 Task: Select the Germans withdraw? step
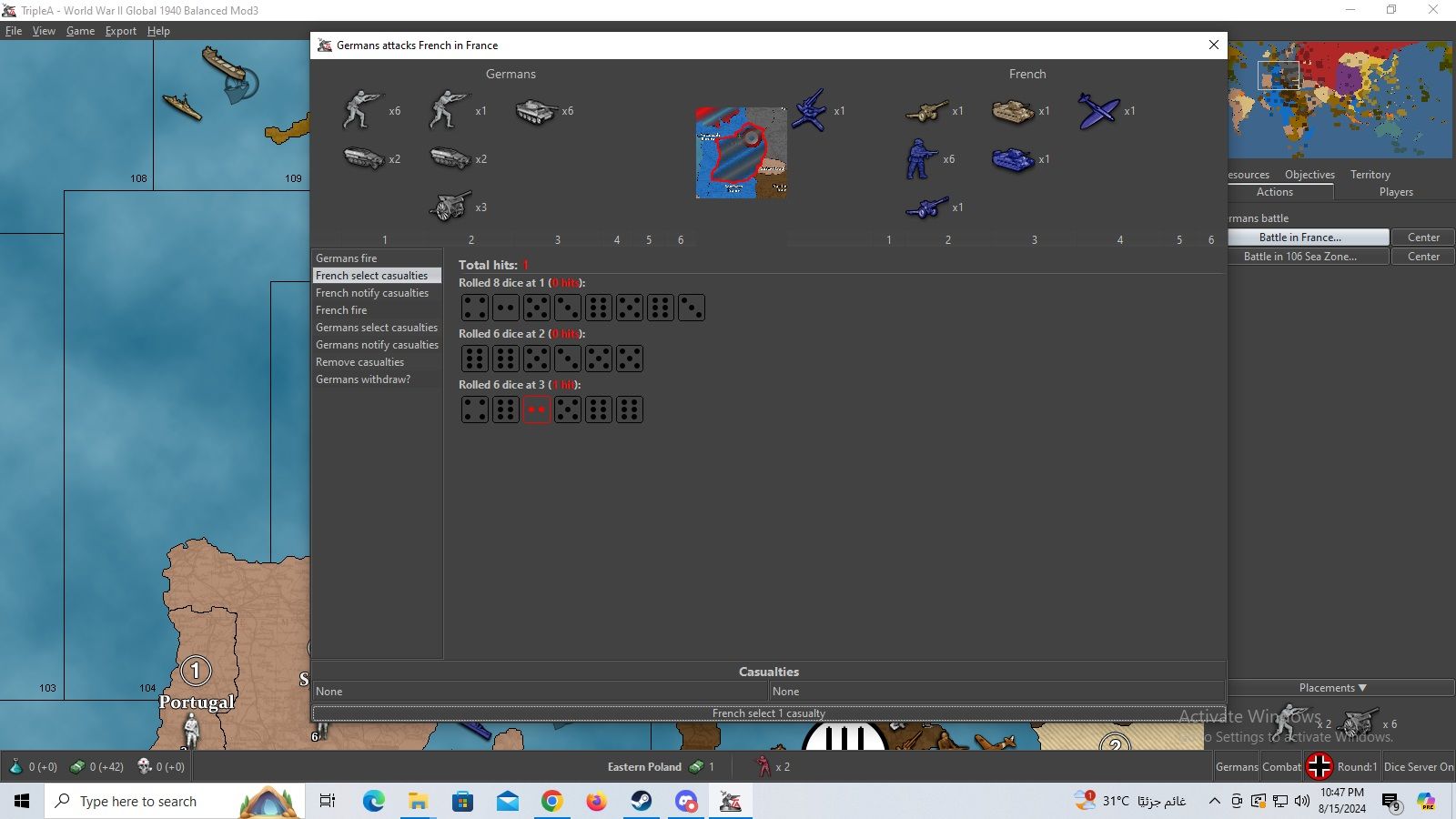377,379
